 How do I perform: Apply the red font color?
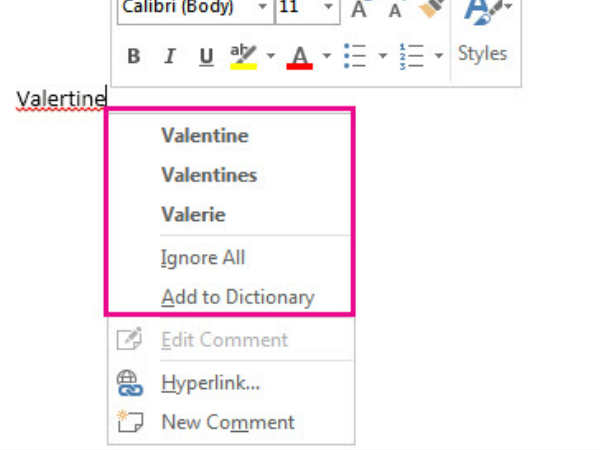[299, 56]
